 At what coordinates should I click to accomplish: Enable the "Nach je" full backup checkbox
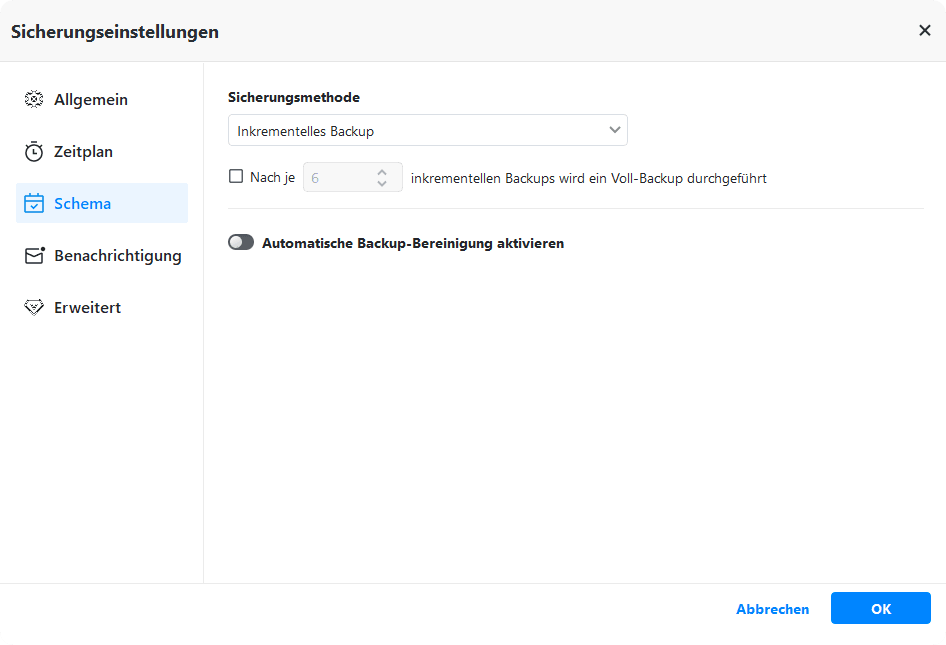tap(236, 177)
